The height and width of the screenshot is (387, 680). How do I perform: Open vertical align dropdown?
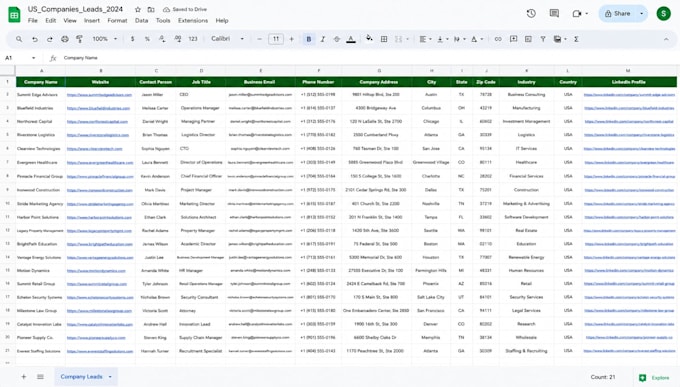click(442, 39)
